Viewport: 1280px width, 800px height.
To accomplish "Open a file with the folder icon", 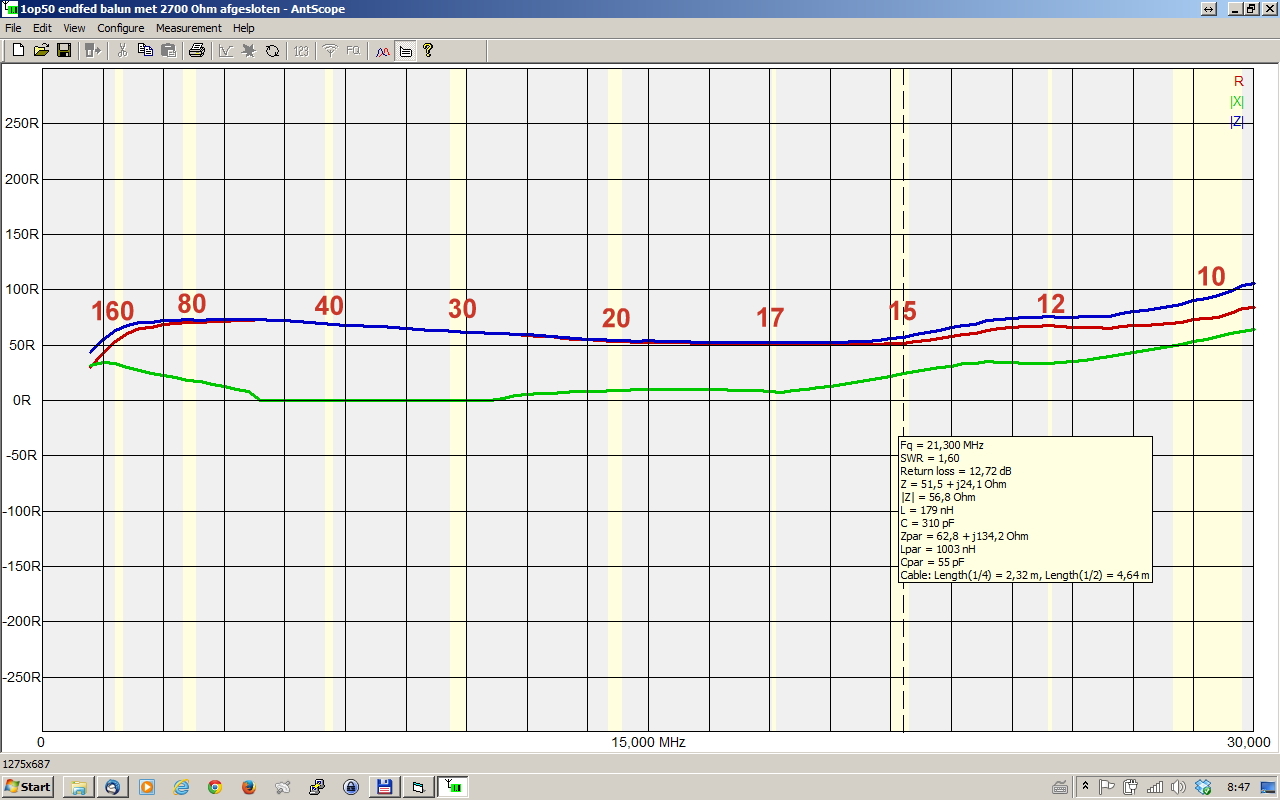I will 41,50.
